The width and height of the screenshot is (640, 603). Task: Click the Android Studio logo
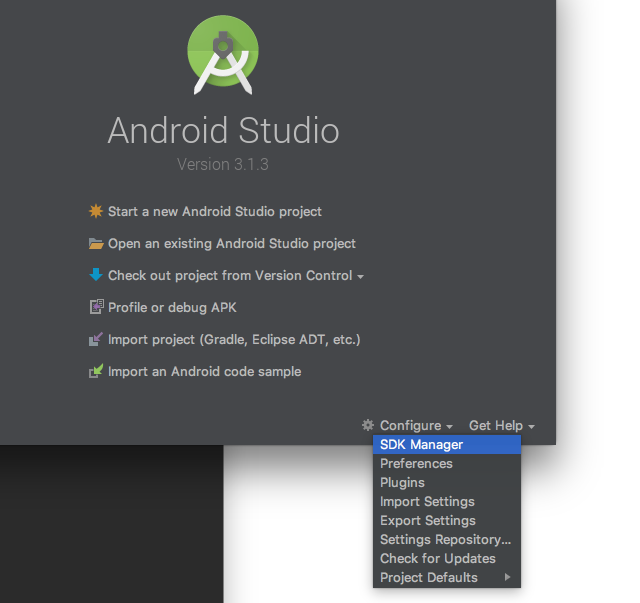223,55
